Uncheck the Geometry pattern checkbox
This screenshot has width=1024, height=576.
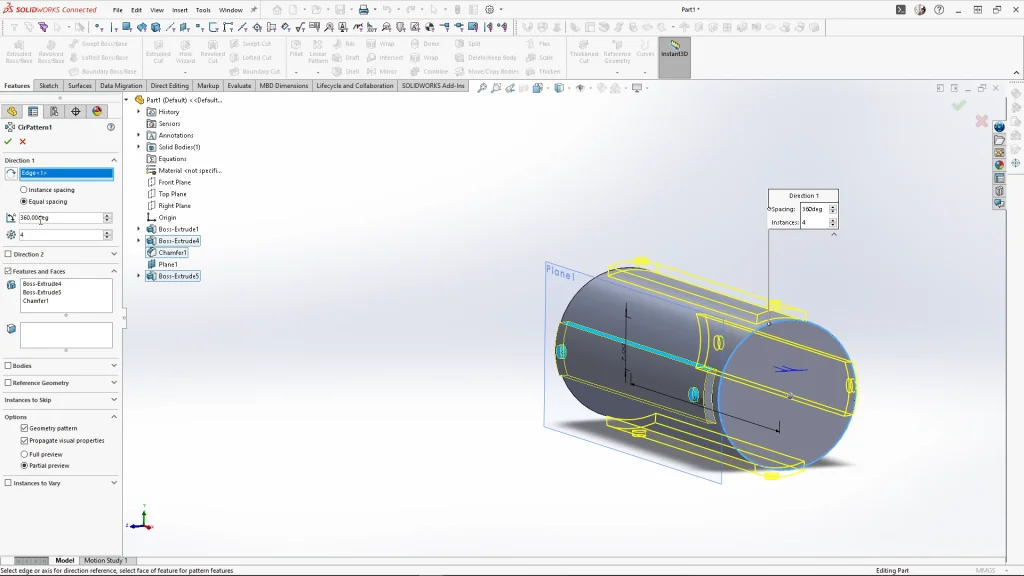pyautogui.click(x=24, y=428)
